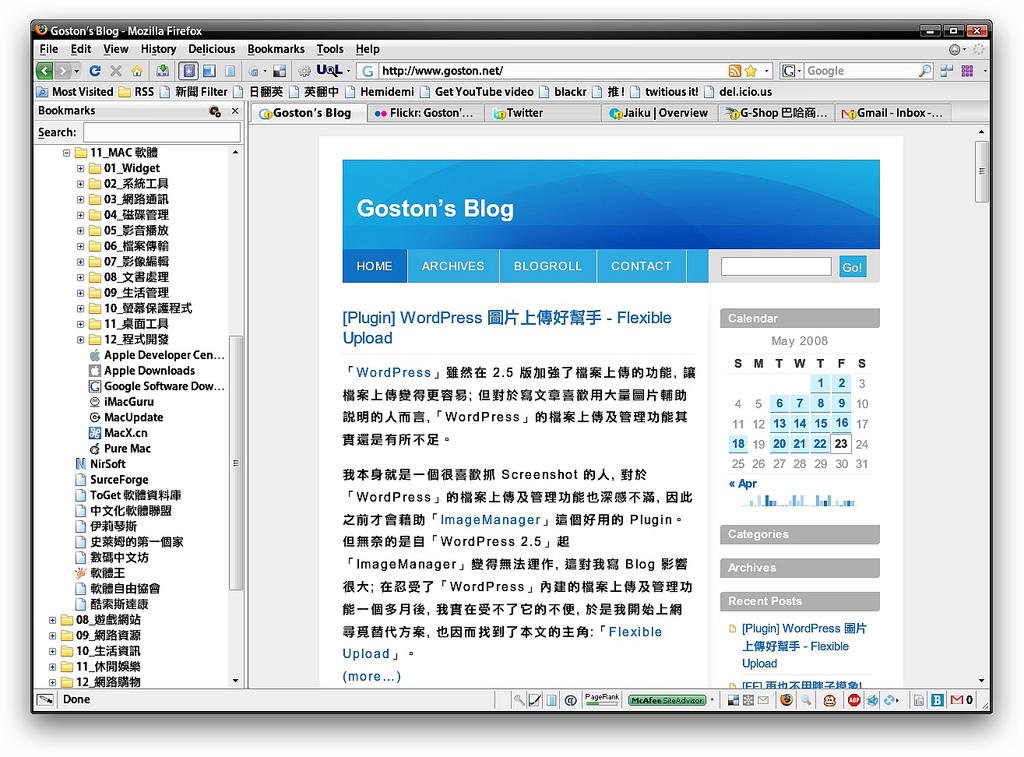
Task: Click the « Apr calendar link
Action: pos(743,484)
